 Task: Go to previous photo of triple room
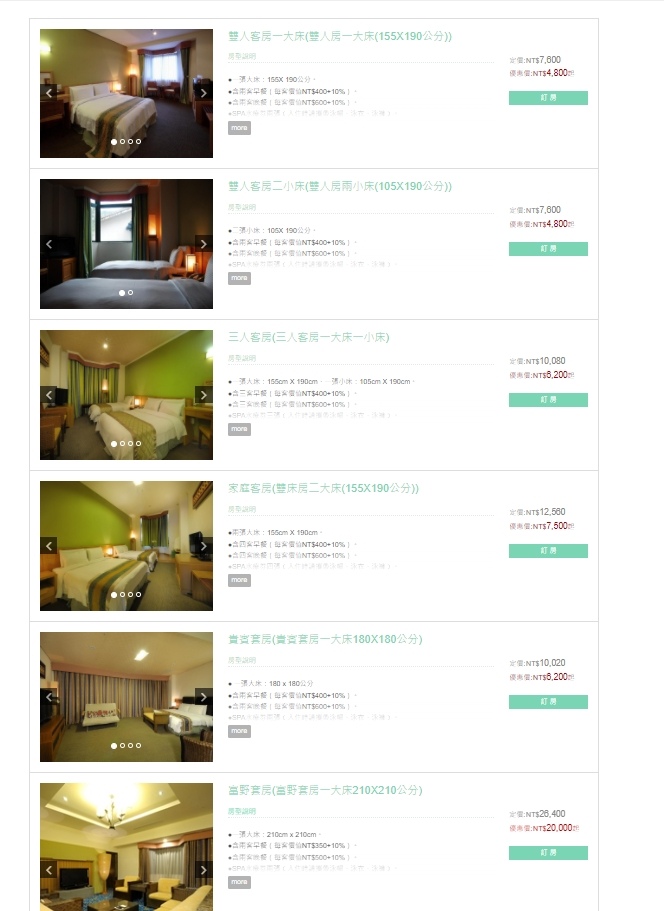pos(49,395)
